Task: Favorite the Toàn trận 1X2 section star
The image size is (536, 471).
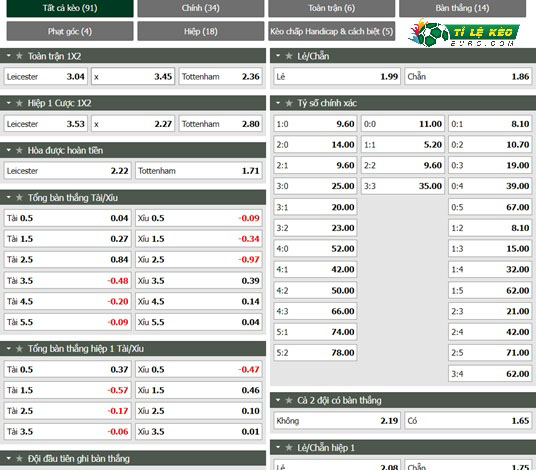Action: [19, 56]
